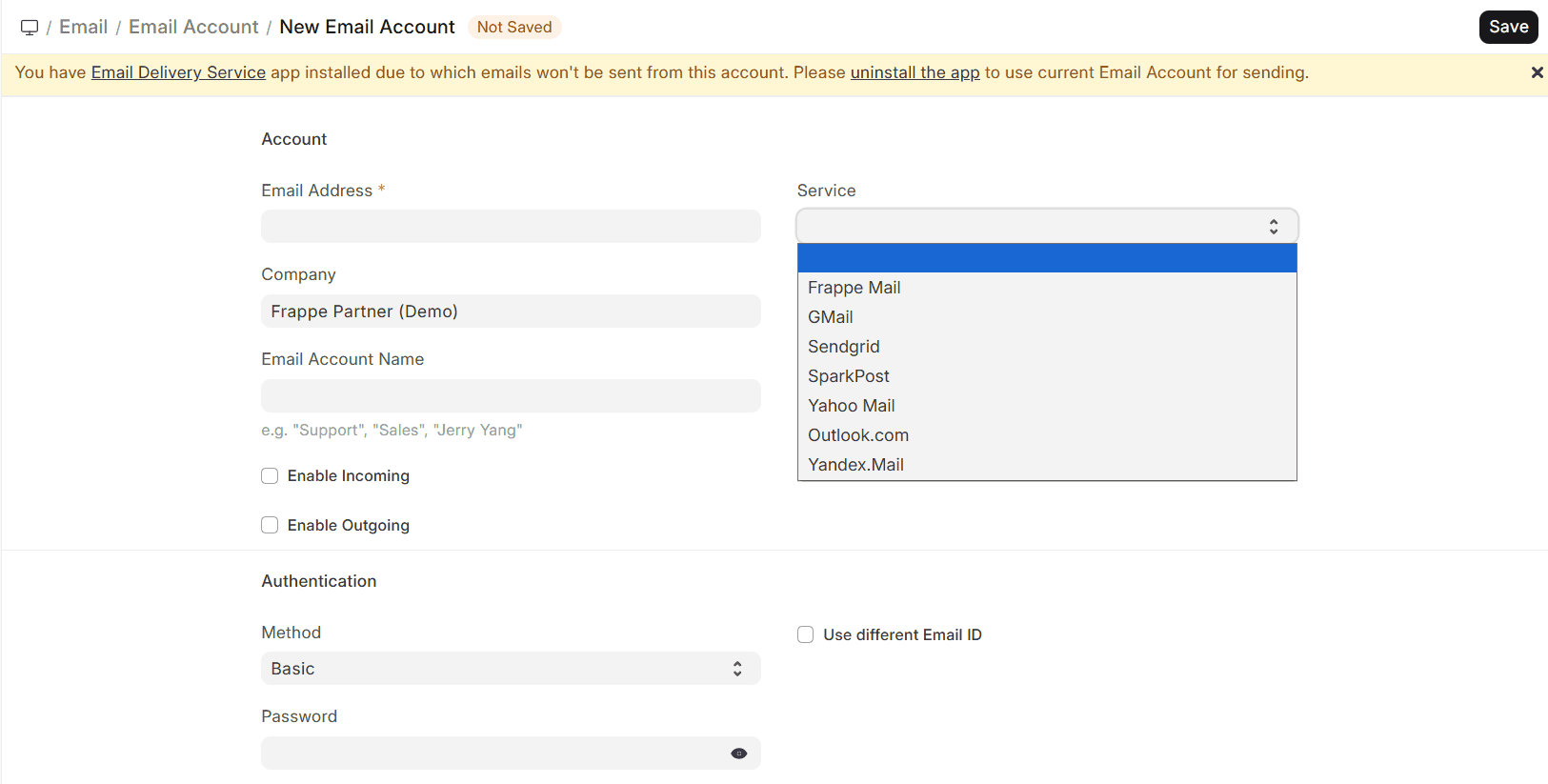Open the Email breadcrumb link
1548x784 pixels.
[84, 27]
